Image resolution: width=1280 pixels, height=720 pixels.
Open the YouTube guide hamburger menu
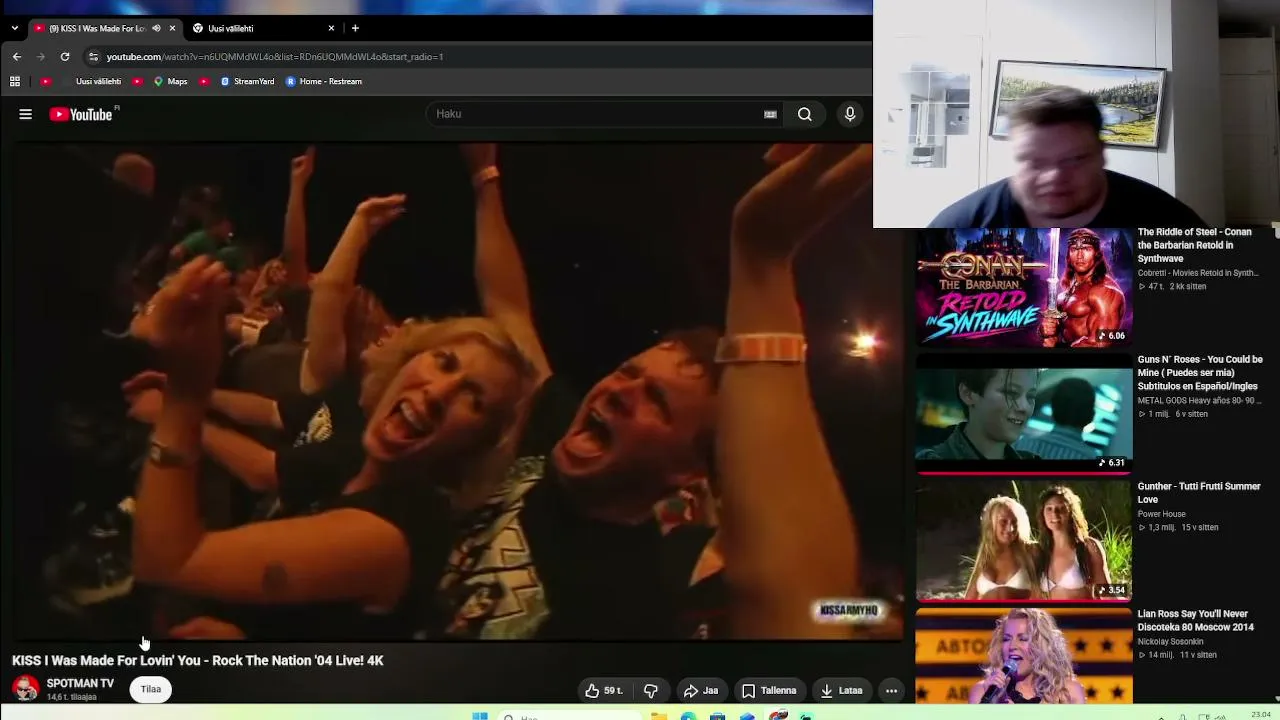(x=25, y=114)
